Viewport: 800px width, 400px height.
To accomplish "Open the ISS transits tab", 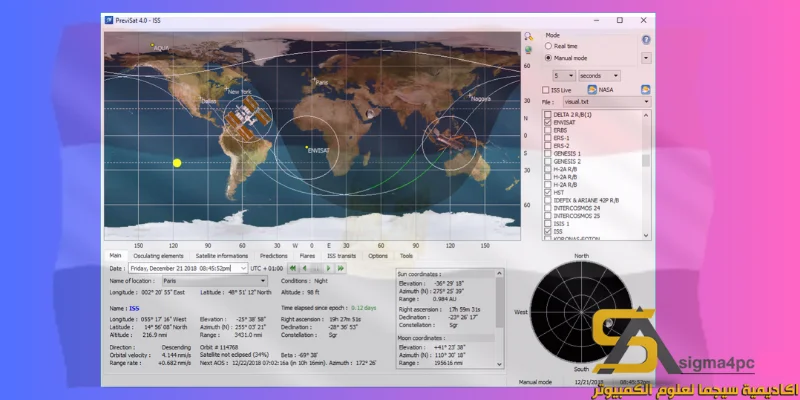I will [x=341, y=256].
